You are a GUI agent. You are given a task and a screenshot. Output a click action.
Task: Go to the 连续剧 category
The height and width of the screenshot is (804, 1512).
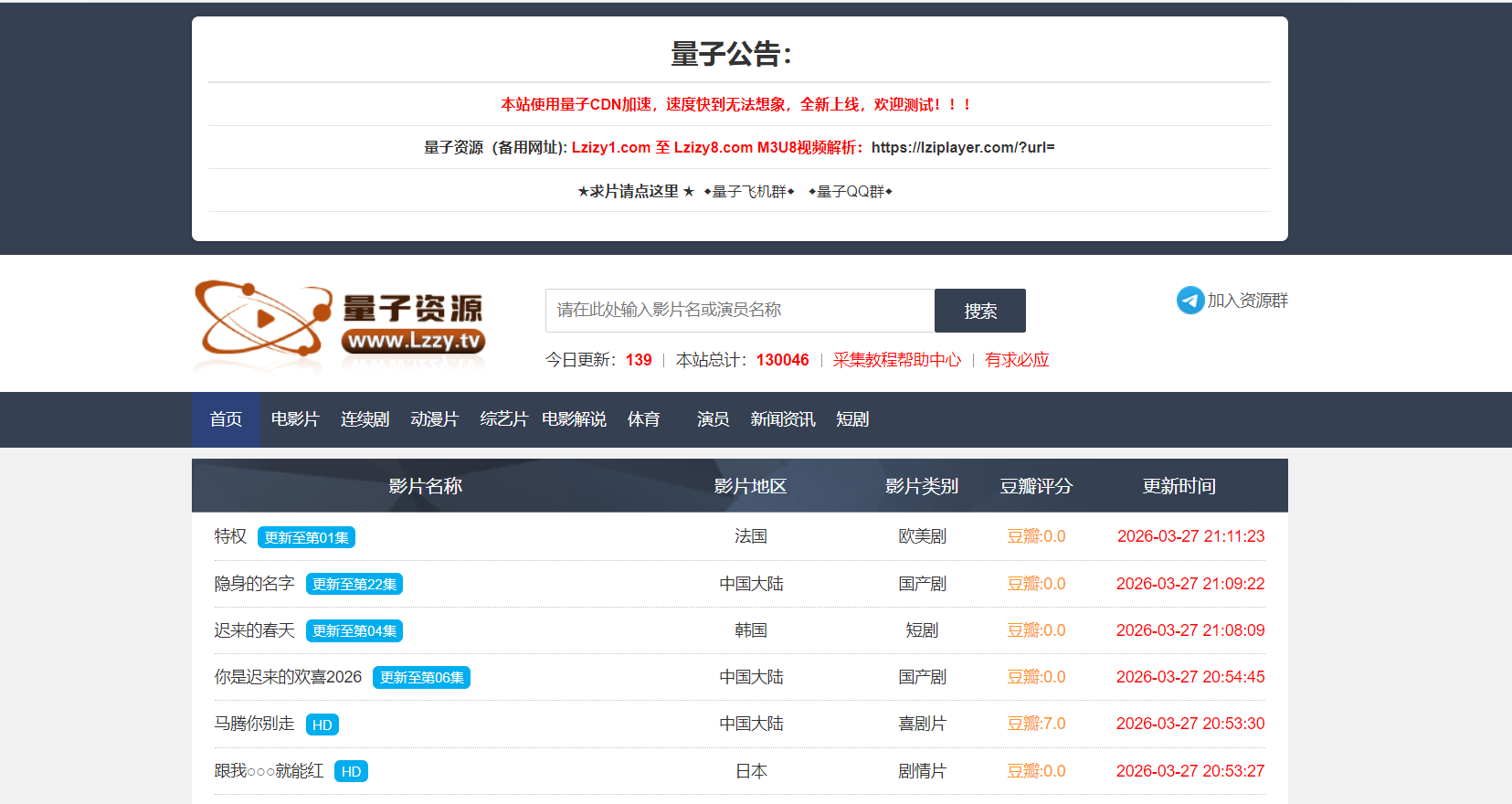[x=365, y=419]
